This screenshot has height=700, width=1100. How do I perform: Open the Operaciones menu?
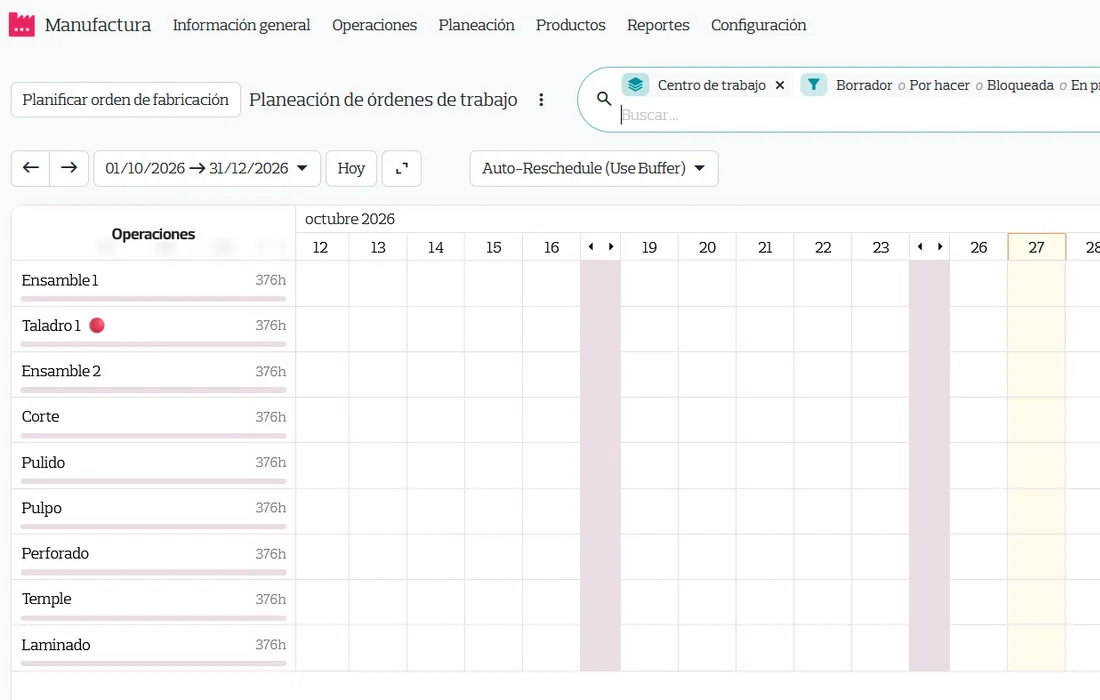pyautogui.click(x=375, y=25)
